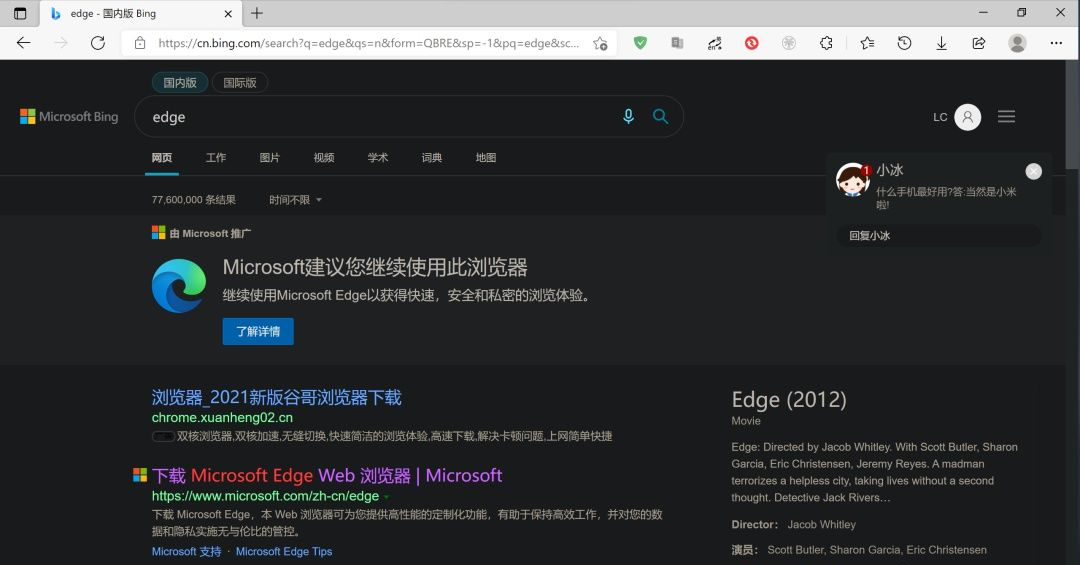1080x565 pixels.
Task: Select the 国内版 Bing version
Action: point(180,83)
